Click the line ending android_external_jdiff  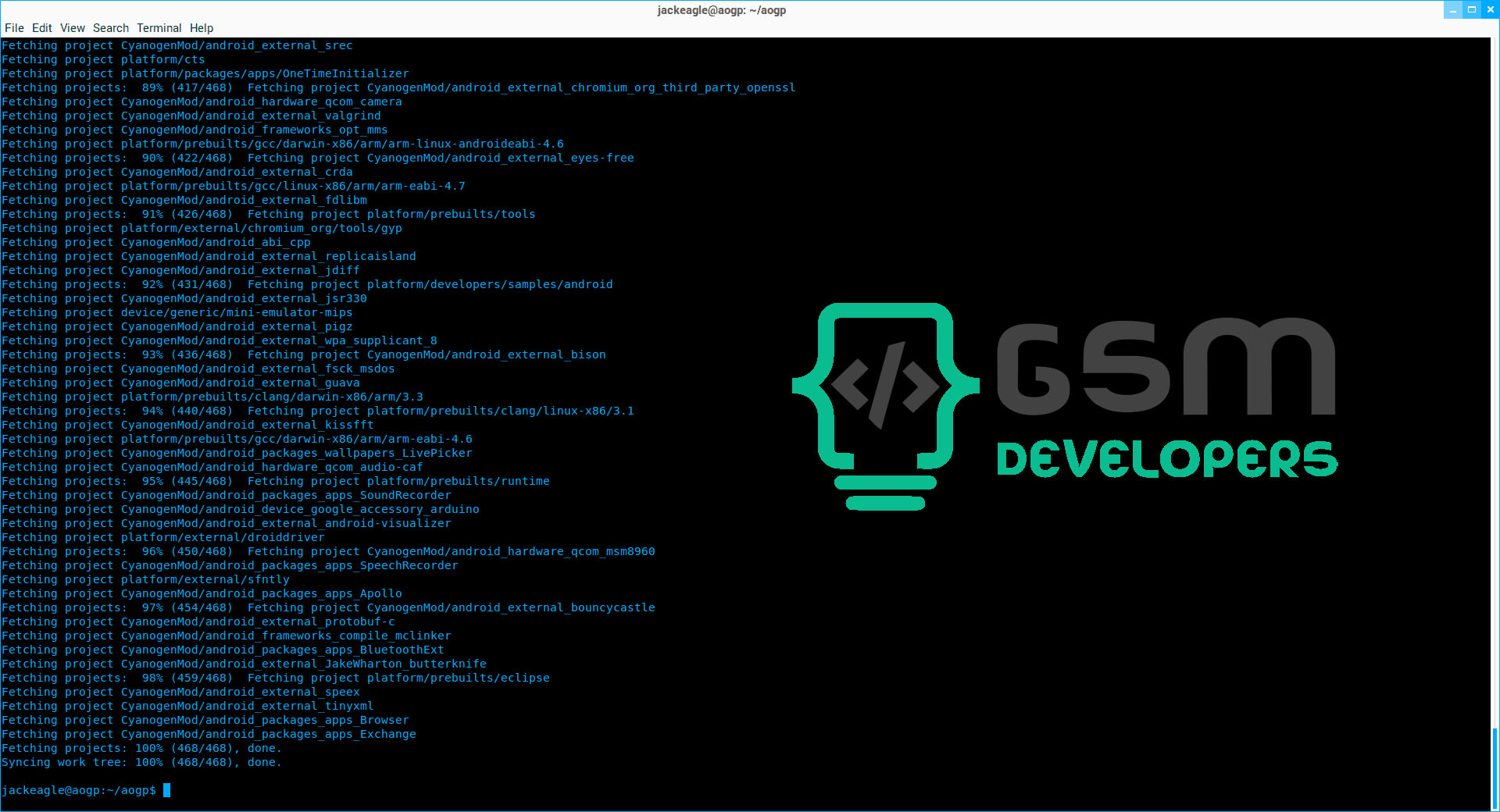click(180, 270)
